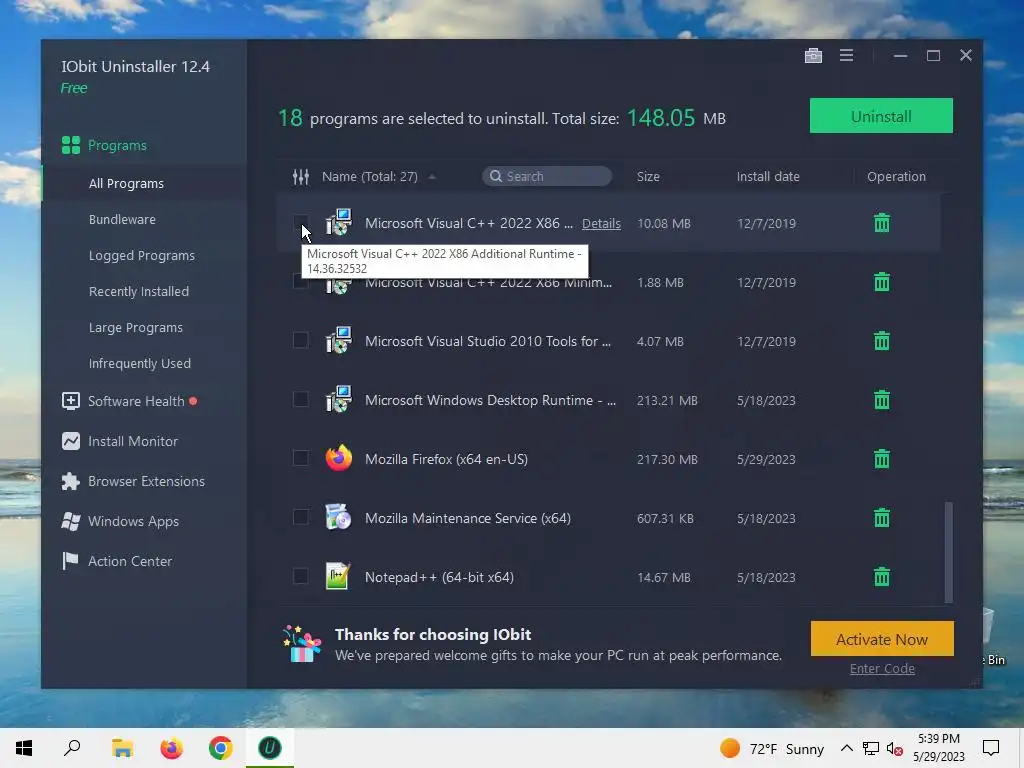Delete Microsoft Visual C++ 2022 X86 Additional via trash icon

pyautogui.click(x=882, y=223)
